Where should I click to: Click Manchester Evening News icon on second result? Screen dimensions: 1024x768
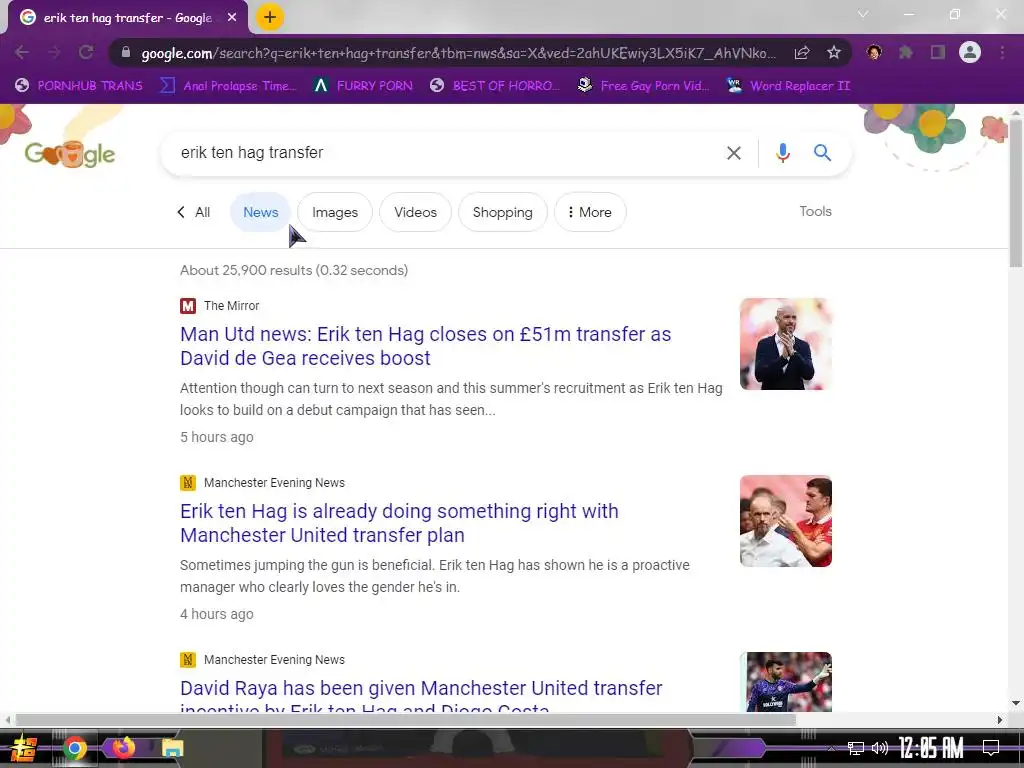coord(188,483)
